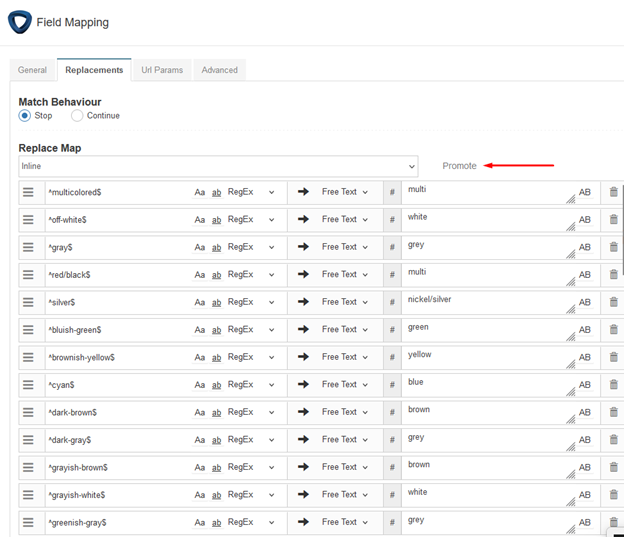This screenshot has height=537, width=624.
Task: Open RegEx dropdown for ^silver$ row
Action: click(251, 302)
